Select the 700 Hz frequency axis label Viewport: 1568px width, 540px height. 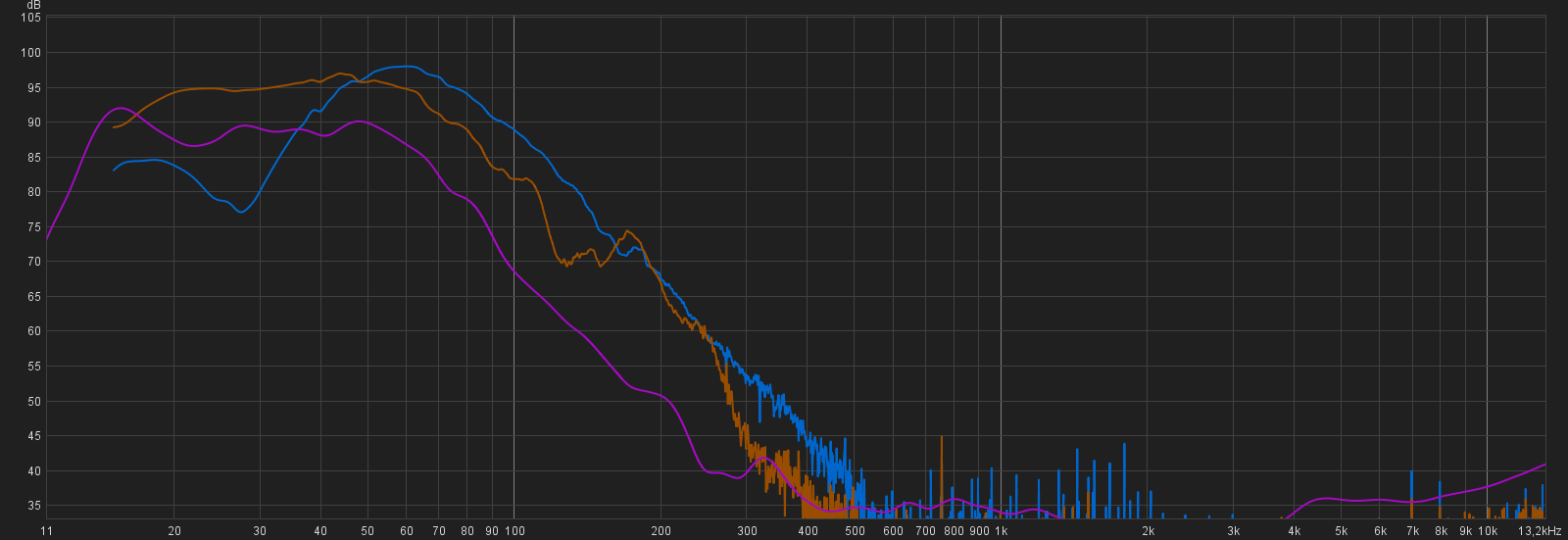point(926,531)
